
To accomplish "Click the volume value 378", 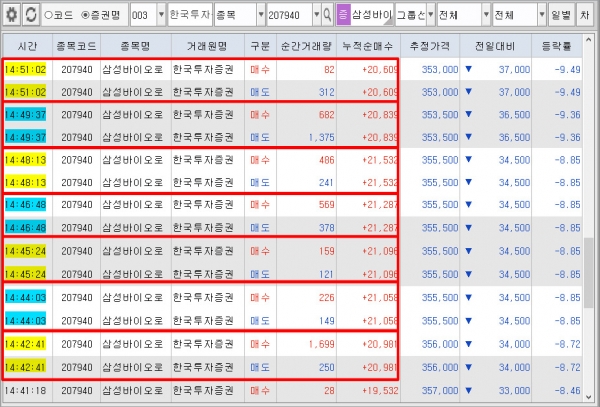I will [326, 228].
